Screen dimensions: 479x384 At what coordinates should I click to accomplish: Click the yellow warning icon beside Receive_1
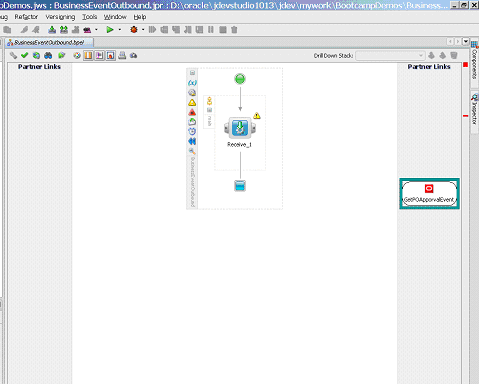click(257, 116)
